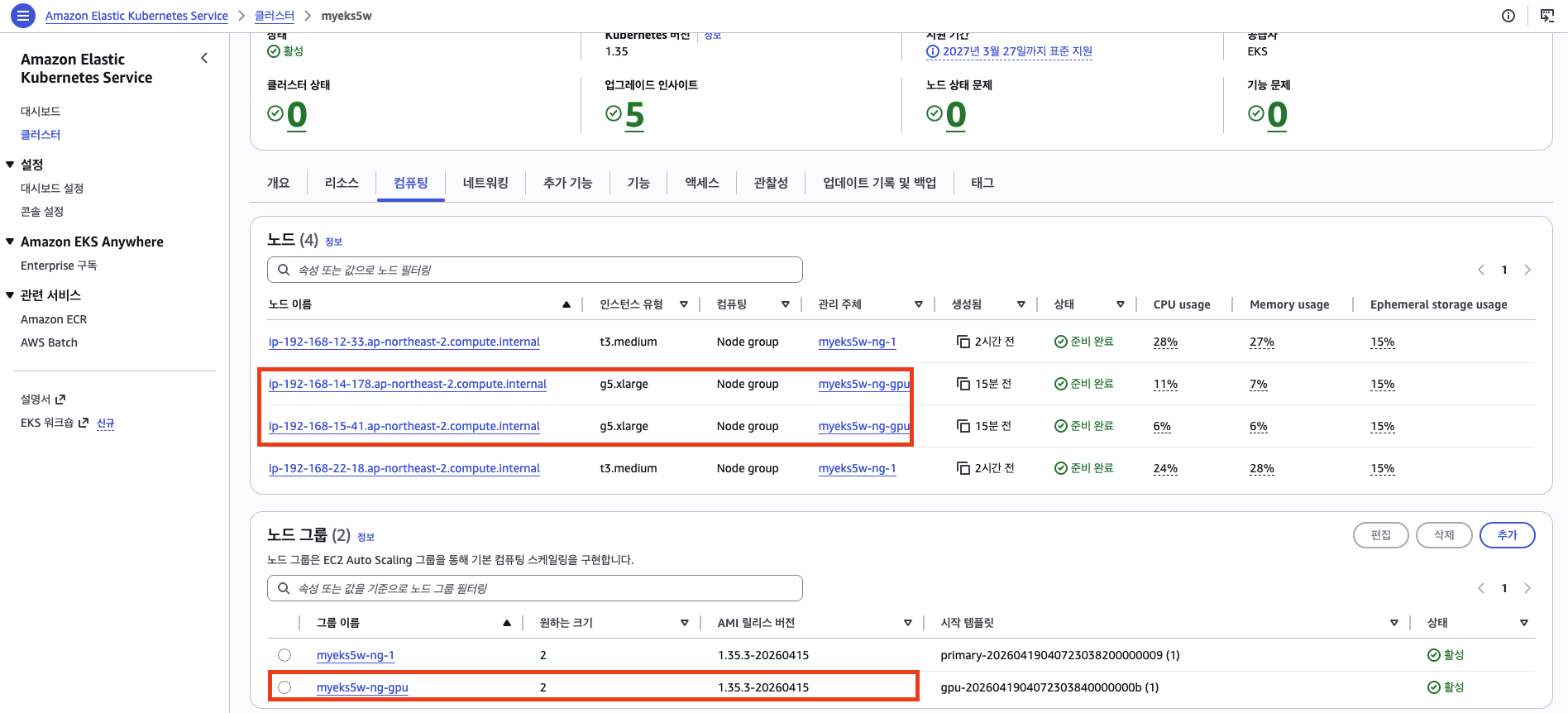The image size is (1568, 713).
Task: Select the myeks5w-ng-1 node group radio
Action: click(284, 655)
